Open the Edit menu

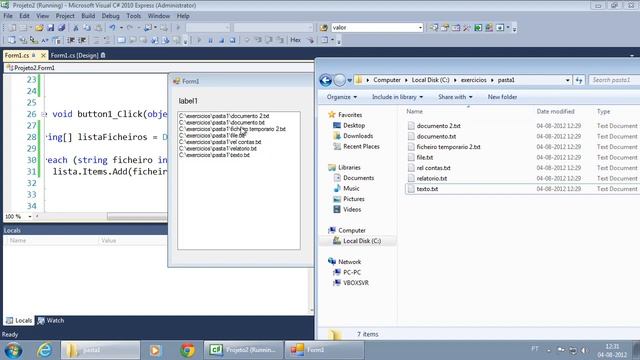click(x=24, y=16)
